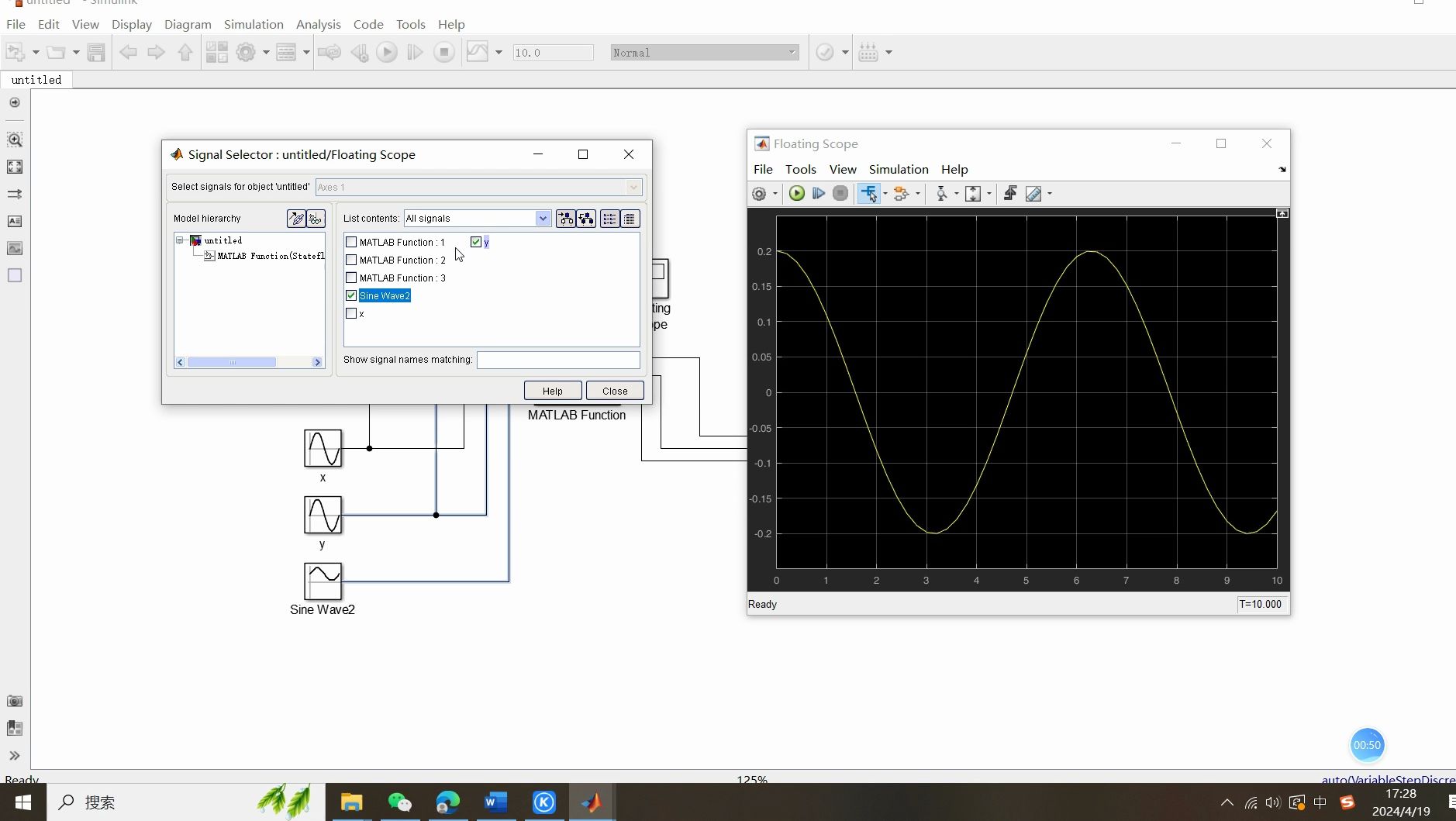The image size is (1456, 821).
Task: Uncheck the Sine Wave2 signal checkbox
Action: [x=351, y=296]
